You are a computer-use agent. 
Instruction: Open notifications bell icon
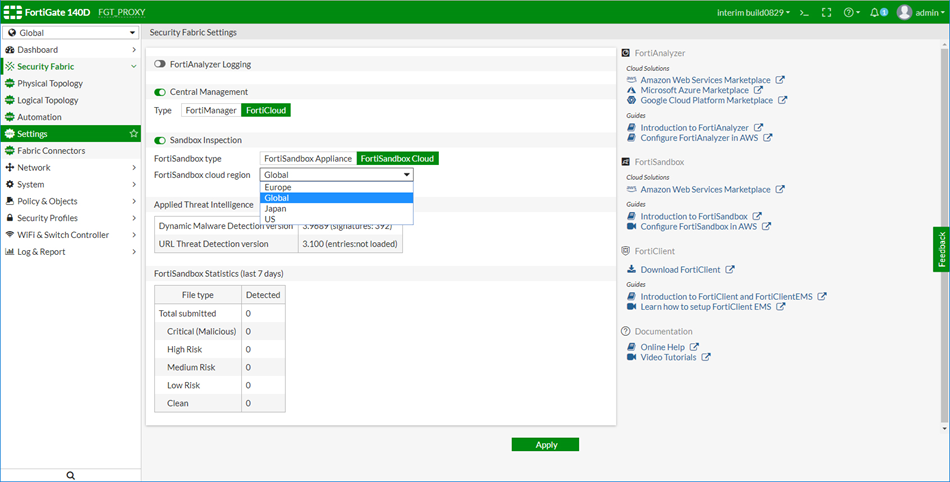coord(876,12)
